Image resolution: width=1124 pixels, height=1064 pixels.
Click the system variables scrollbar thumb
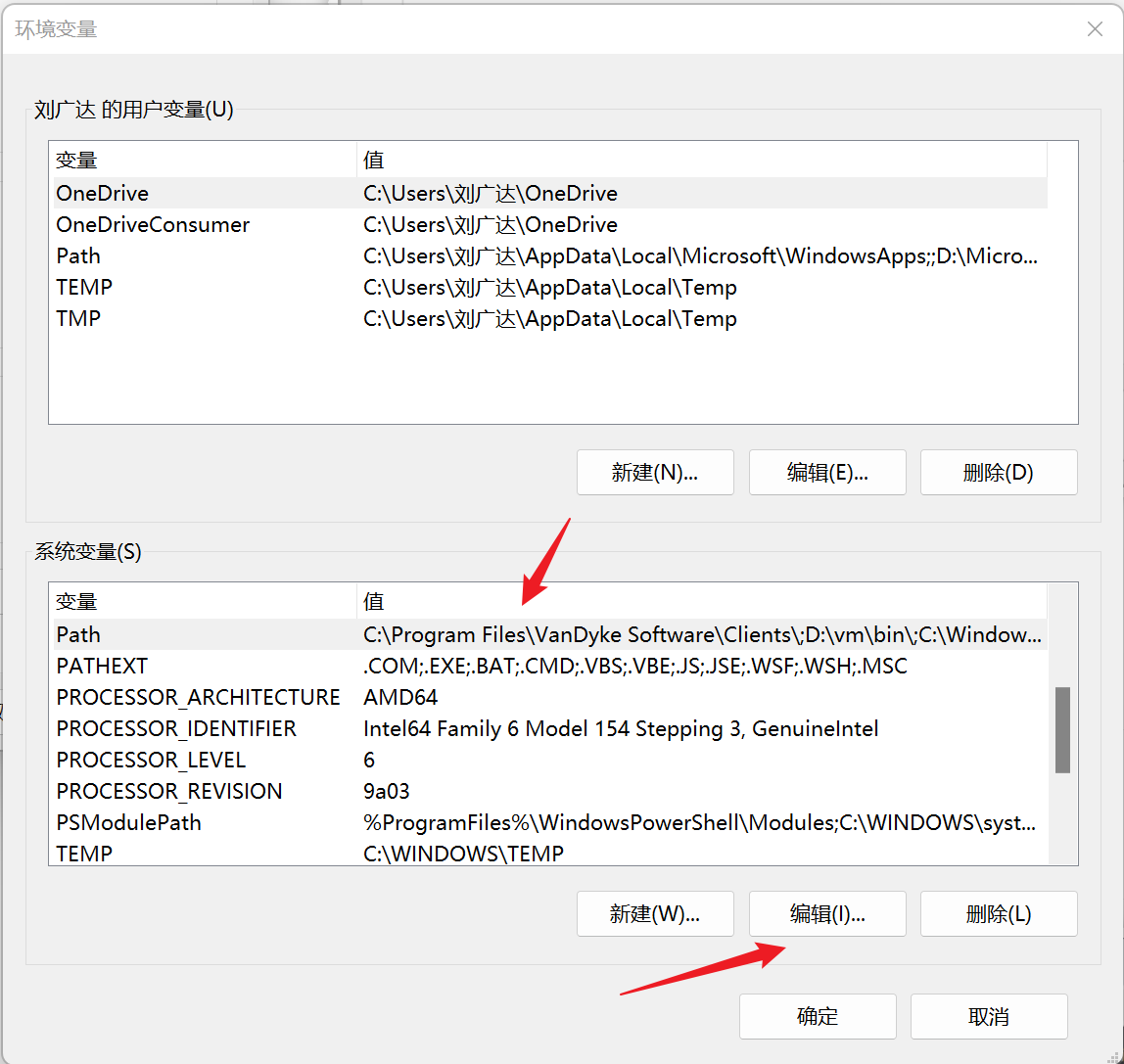click(1062, 730)
